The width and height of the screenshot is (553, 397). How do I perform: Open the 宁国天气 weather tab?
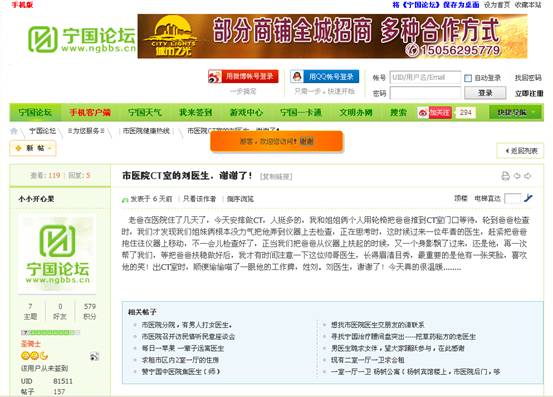click(145, 112)
